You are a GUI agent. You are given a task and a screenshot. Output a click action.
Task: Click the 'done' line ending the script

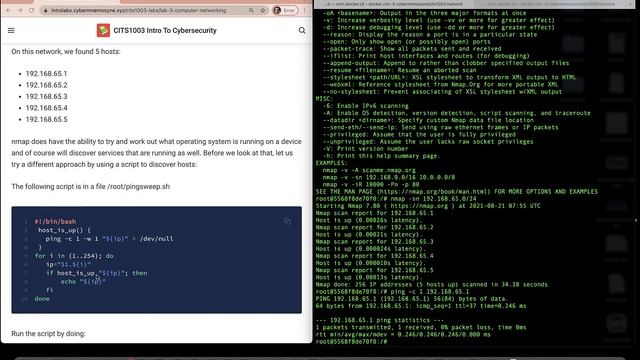[x=42, y=299]
